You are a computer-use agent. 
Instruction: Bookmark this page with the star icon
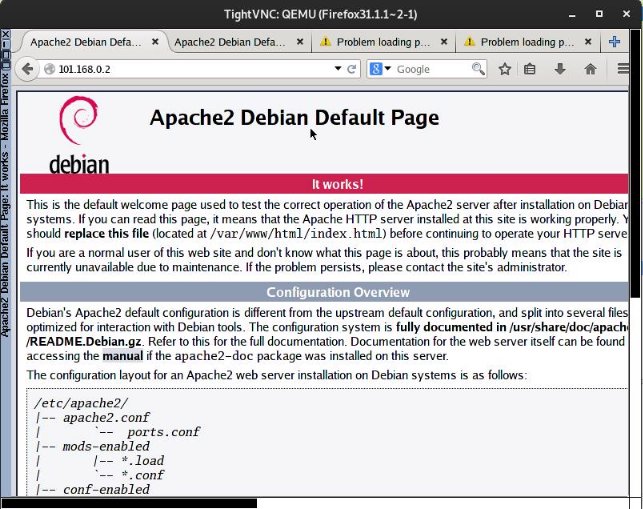505,69
